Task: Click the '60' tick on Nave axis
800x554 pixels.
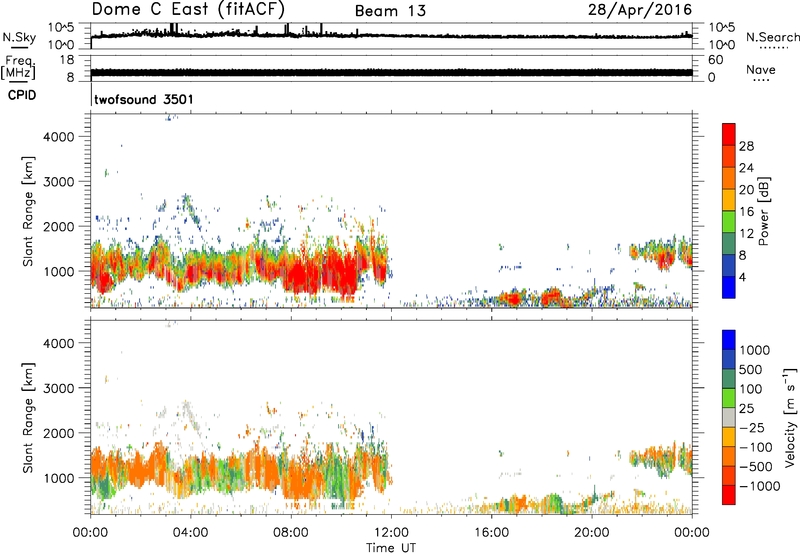Action: 715,60
